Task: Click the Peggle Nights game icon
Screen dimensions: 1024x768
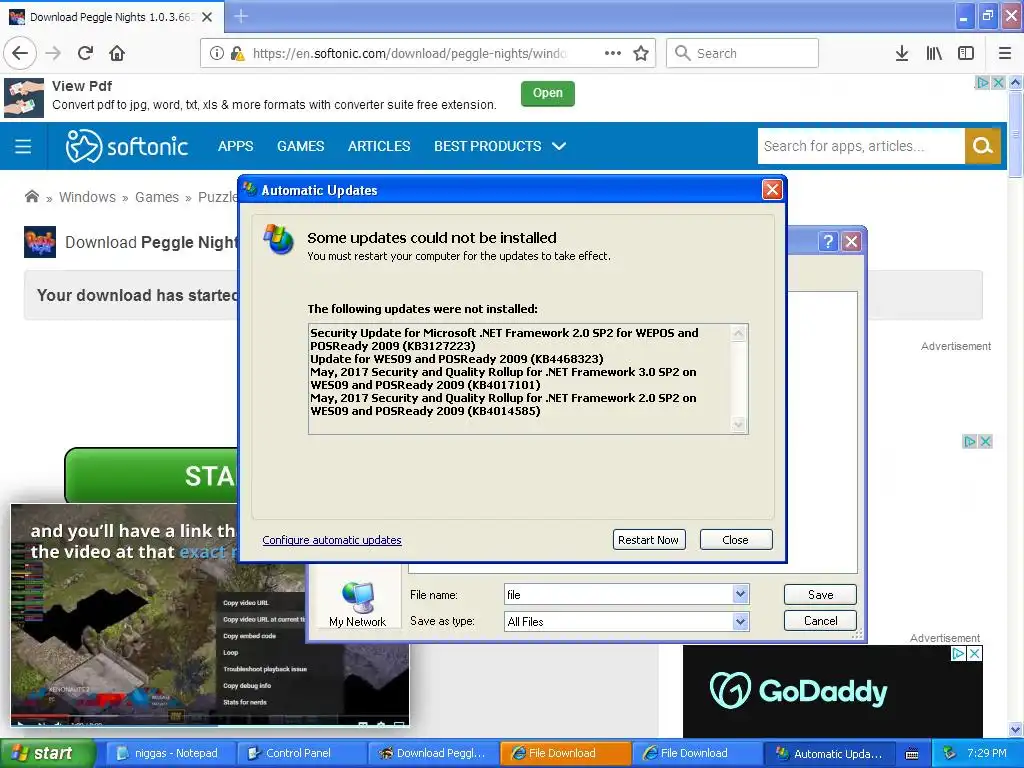Action: (40, 242)
